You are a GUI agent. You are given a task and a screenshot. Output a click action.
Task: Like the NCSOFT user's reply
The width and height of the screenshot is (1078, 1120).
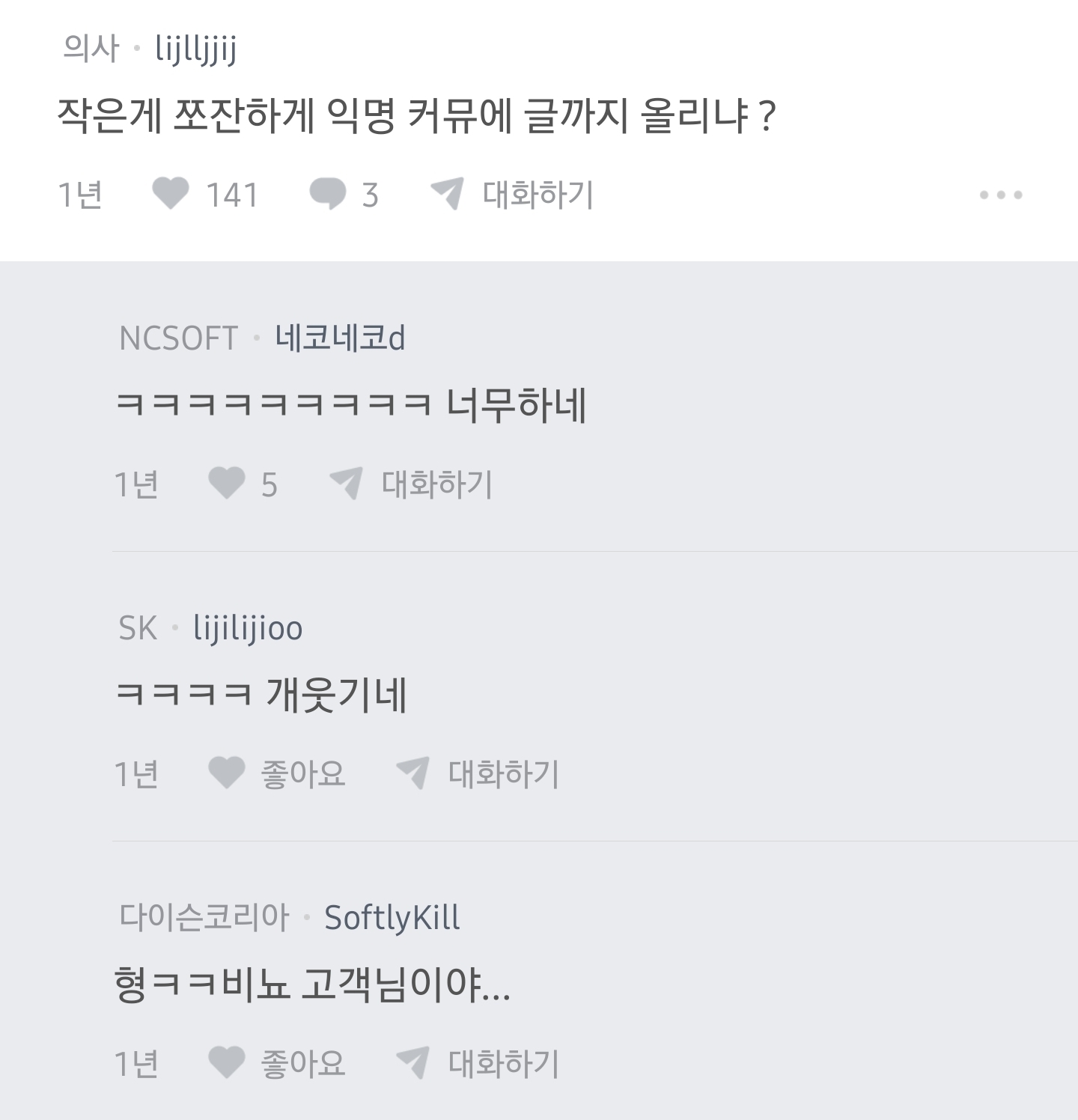pyautogui.click(x=226, y=484)
